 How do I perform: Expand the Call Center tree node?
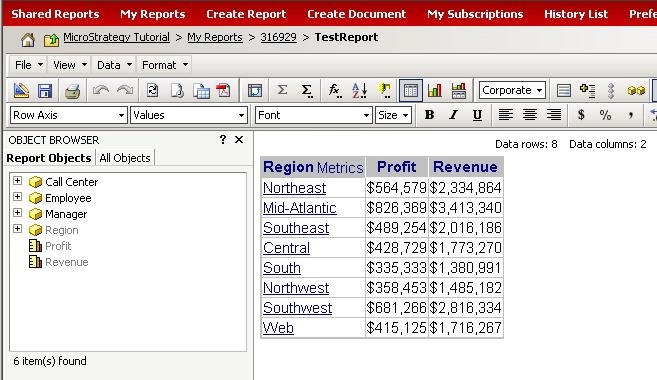(17, 181)
